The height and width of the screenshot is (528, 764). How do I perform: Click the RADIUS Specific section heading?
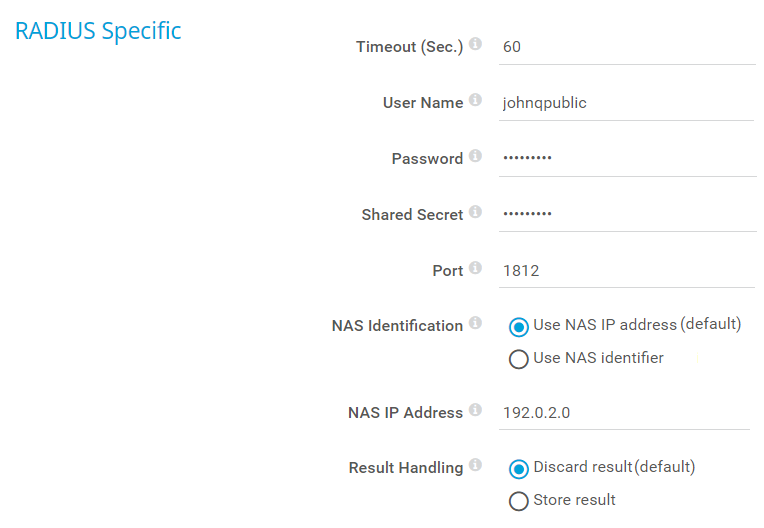[x=98, y=31]
